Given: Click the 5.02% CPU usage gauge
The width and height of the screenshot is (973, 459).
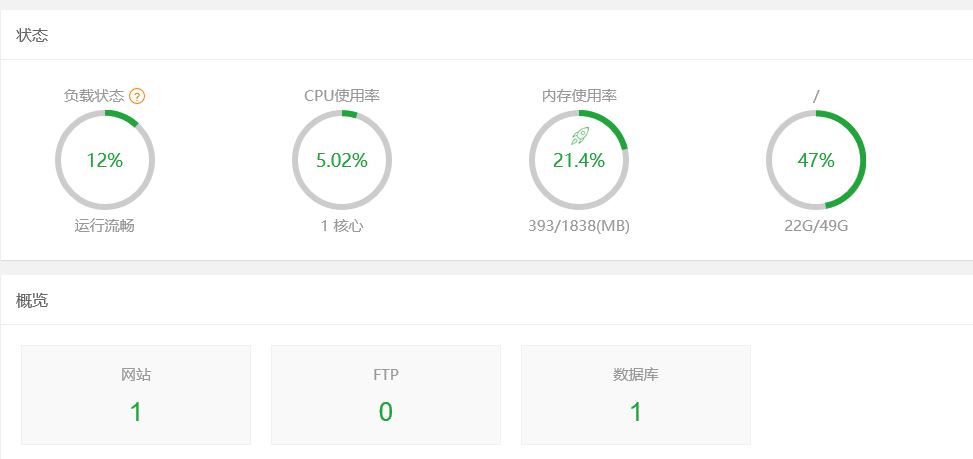Looking at the screenshot, I should [342, 160].
